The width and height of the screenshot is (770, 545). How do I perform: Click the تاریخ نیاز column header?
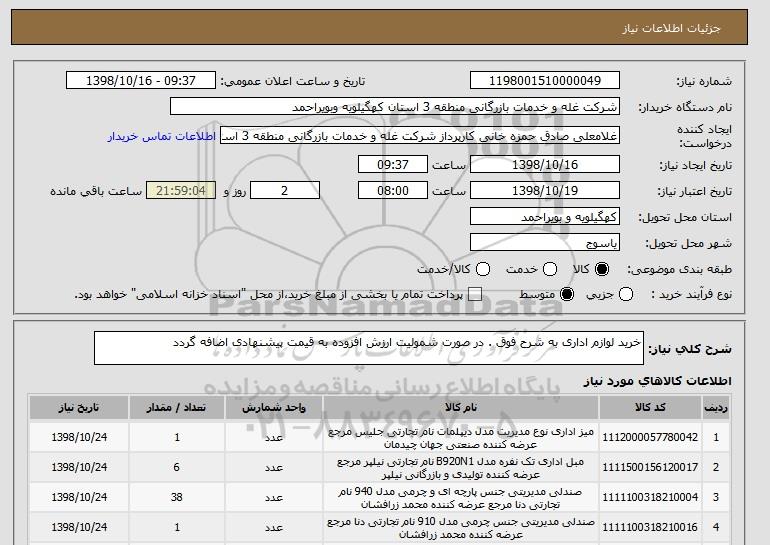pos(79,407)
